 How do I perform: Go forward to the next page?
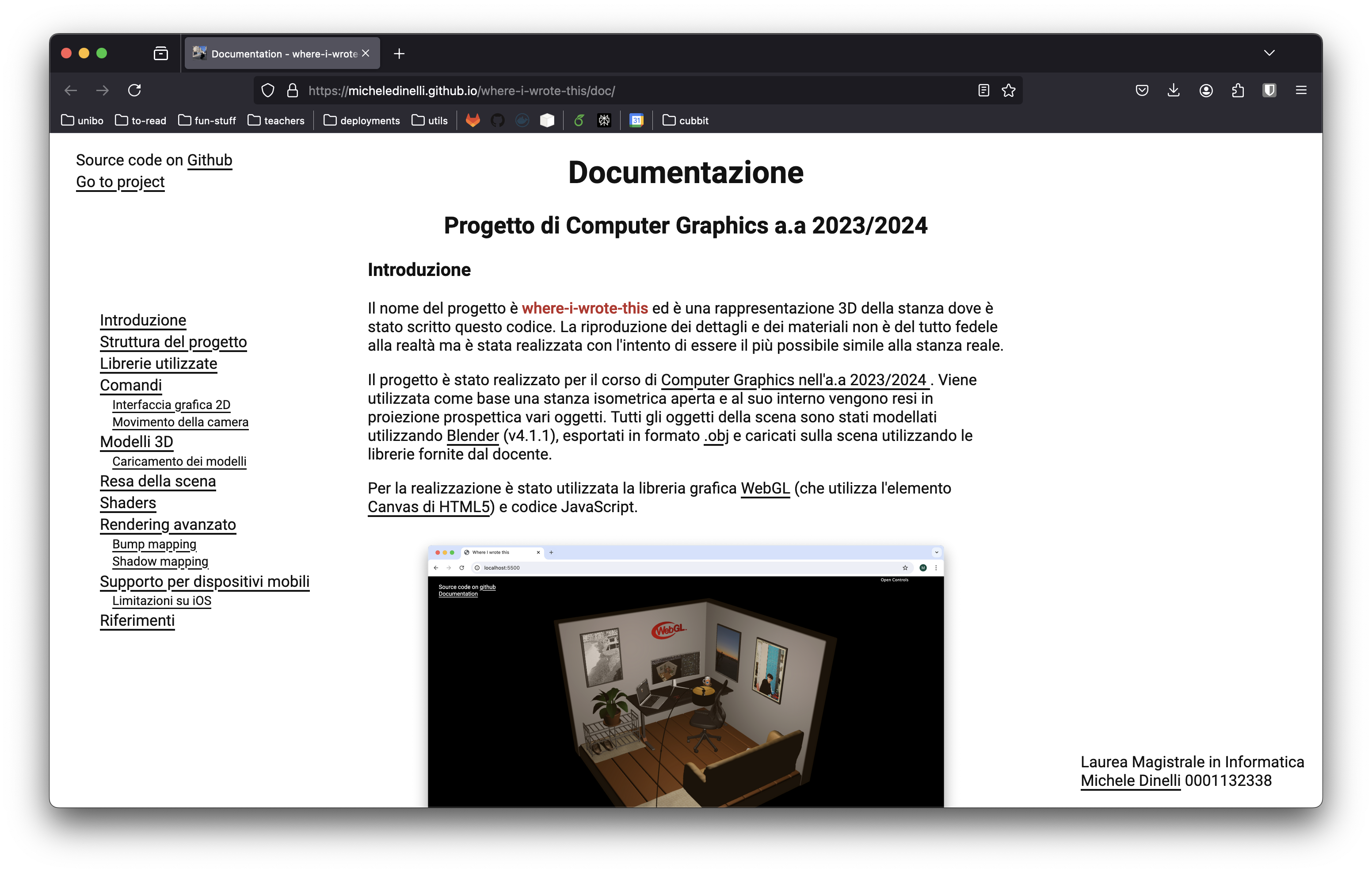pyautogui.click(x=103, y=90)
